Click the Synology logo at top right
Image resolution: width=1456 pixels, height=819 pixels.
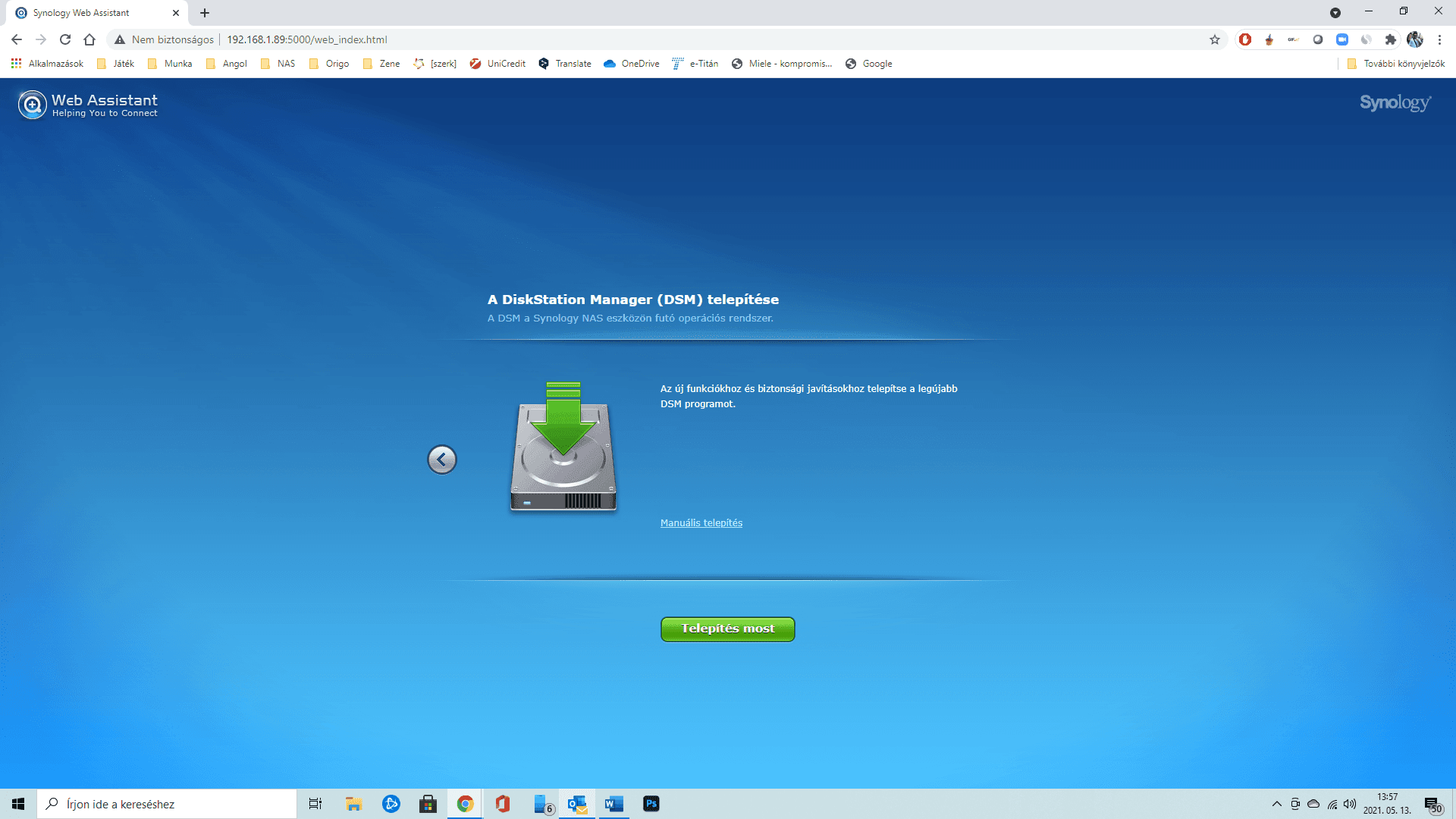click(1395, 104)
